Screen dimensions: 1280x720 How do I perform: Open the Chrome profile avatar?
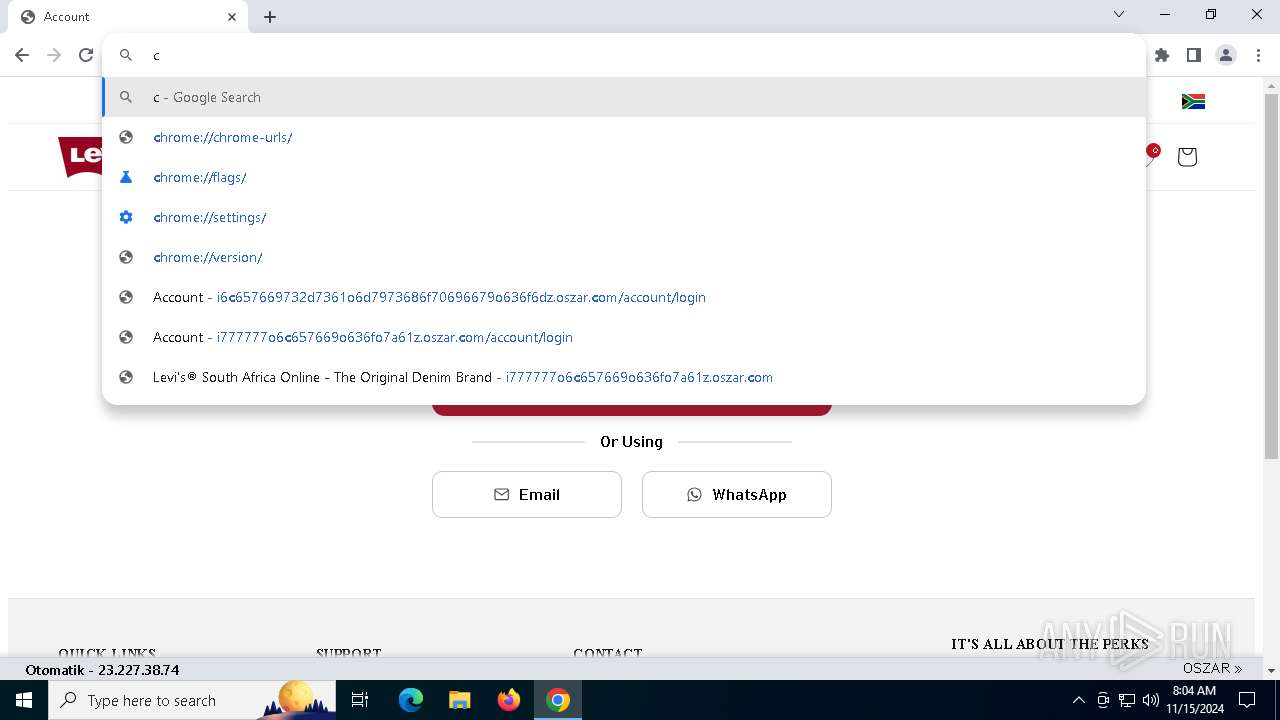click(x=1226, y=55)
